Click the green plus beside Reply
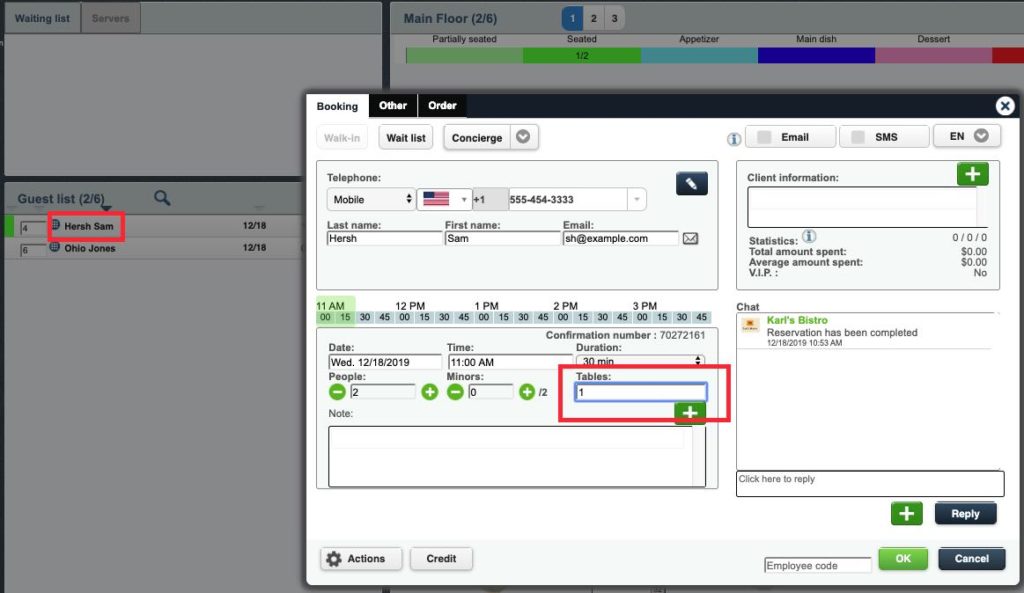1024x593 pixels. (x=906, y=513)
